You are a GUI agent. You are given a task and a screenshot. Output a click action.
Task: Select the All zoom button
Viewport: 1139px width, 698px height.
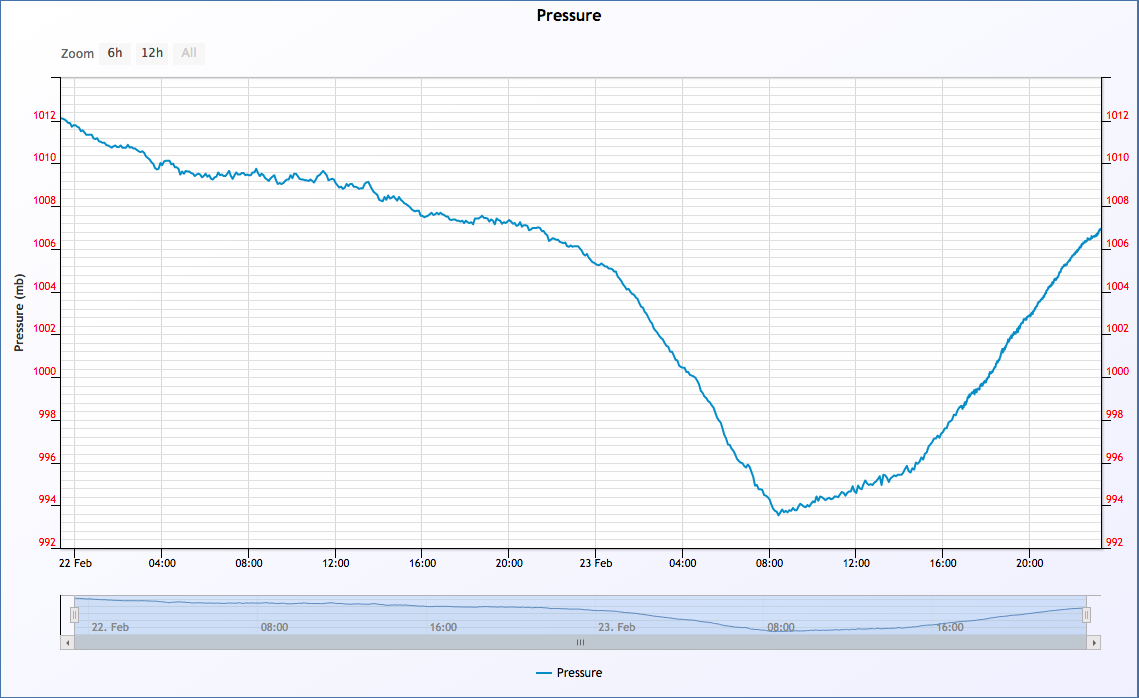click(x=189, y=53)
